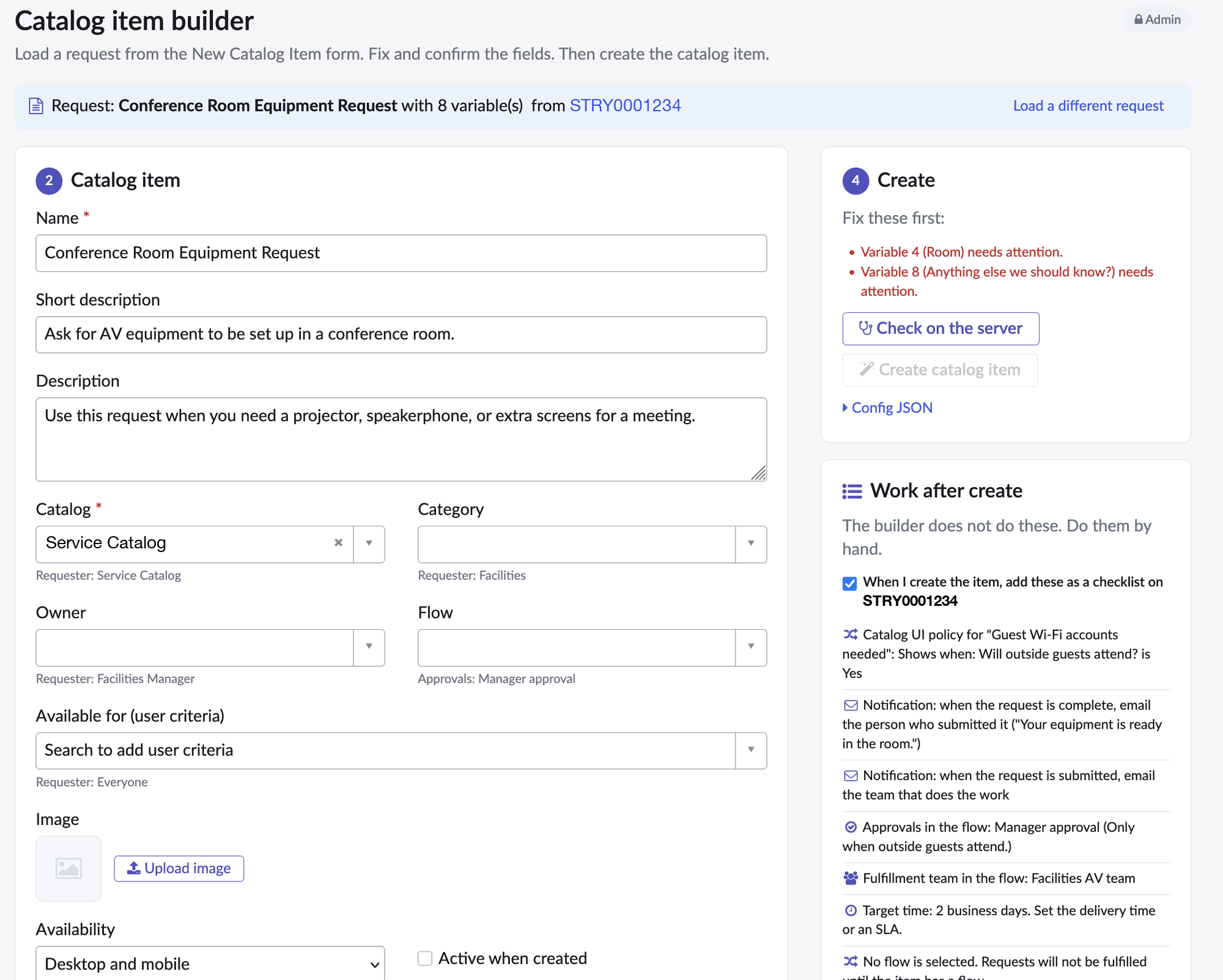1223x980 pixels.
Task: Click the Create catalog item button
Action: pyautogui.click(x=940, y=370)
